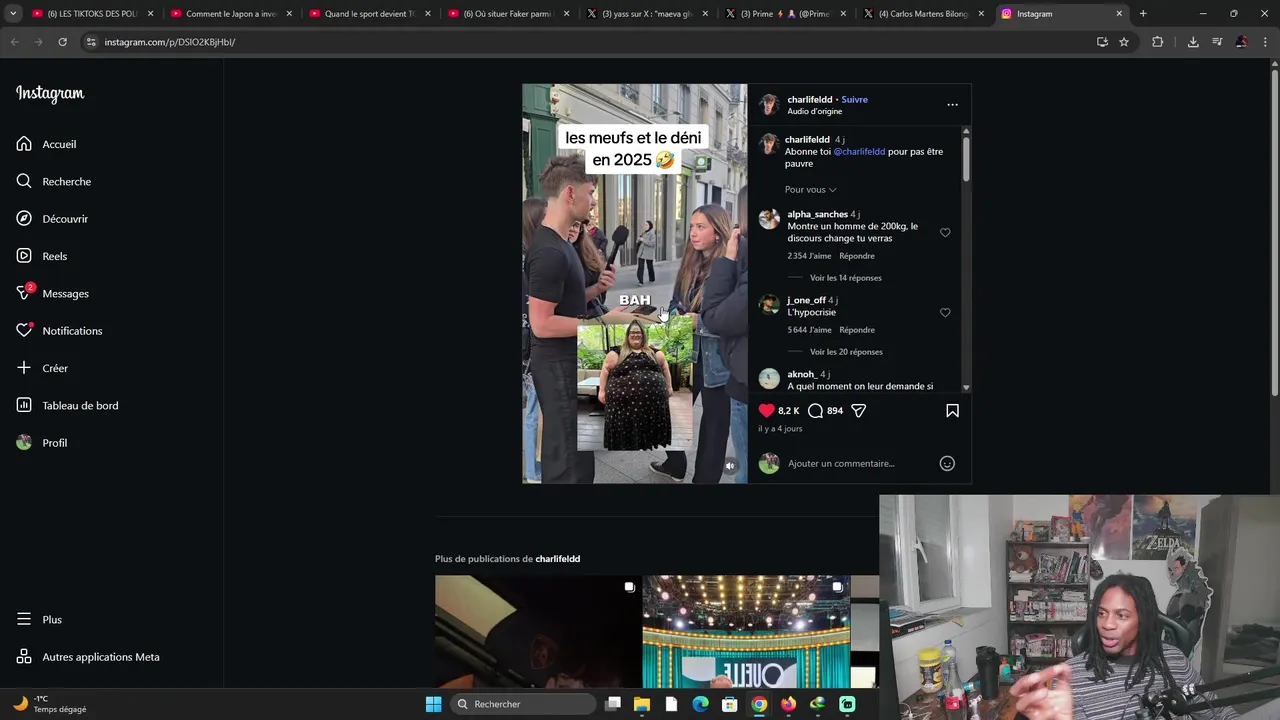Open aknoh_ commenter profile

[x=803, y=374]
